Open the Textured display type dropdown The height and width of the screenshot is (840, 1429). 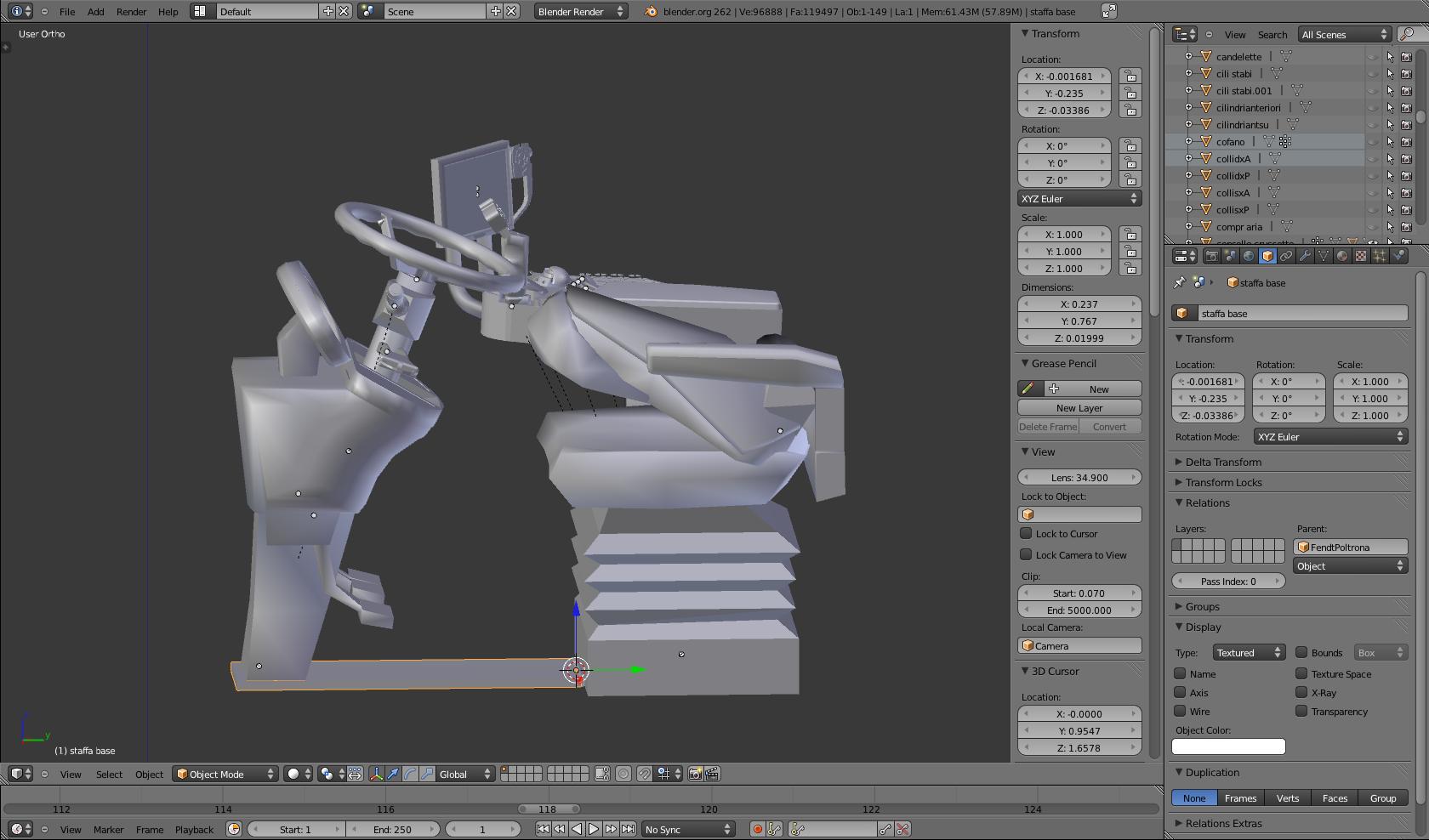point(1249,652)
